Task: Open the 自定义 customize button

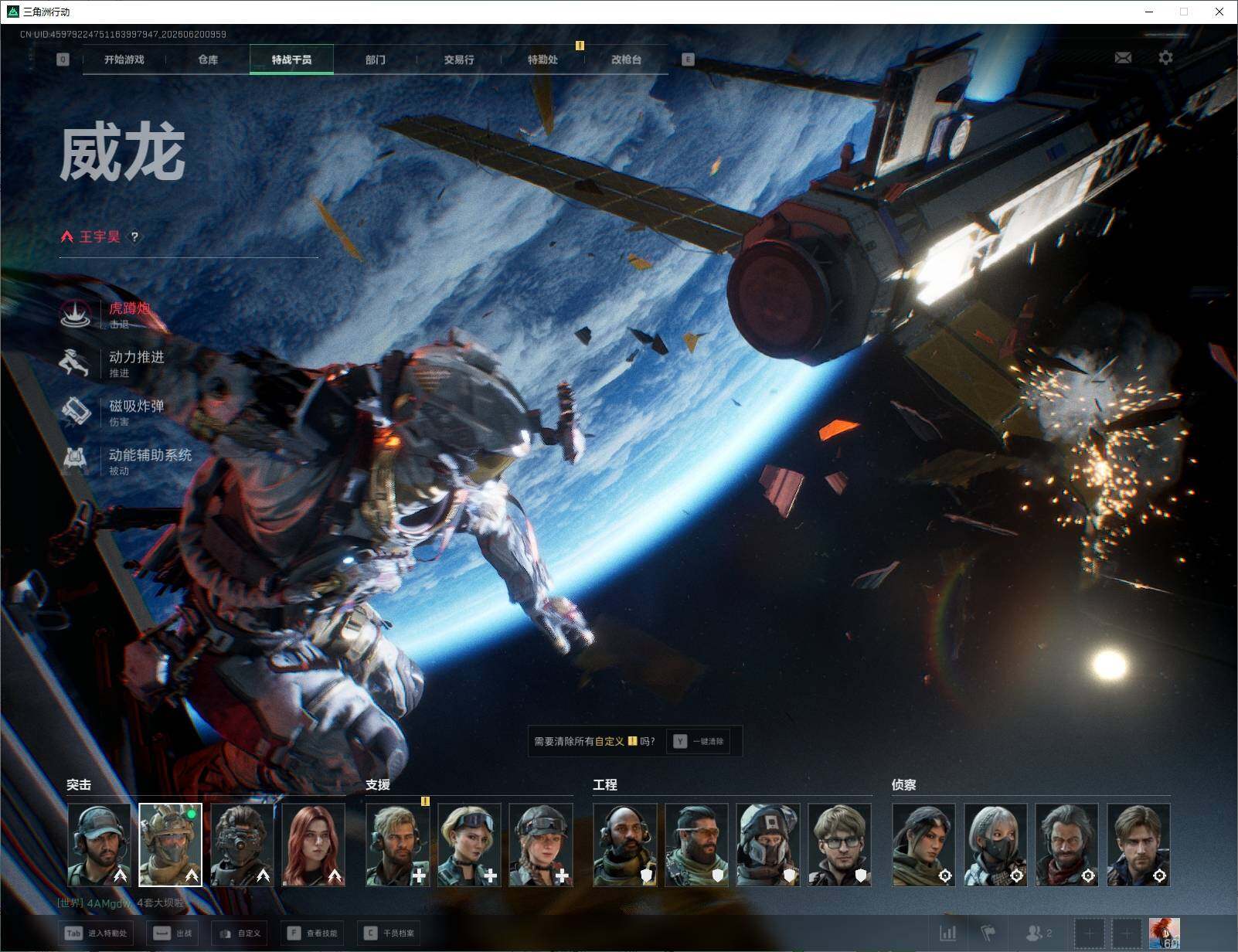Action: pyautogui.click(x=240, y=933)
